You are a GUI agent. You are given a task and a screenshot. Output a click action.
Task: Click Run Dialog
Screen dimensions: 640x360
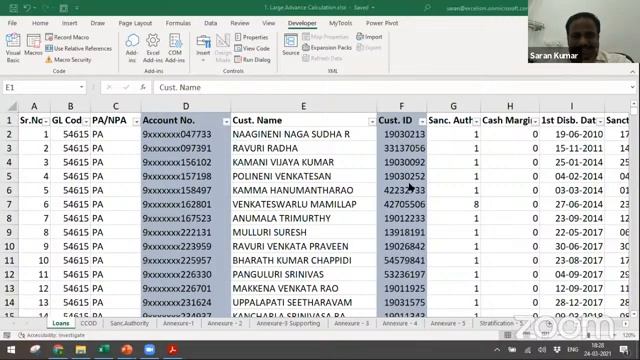coord(253,60)
